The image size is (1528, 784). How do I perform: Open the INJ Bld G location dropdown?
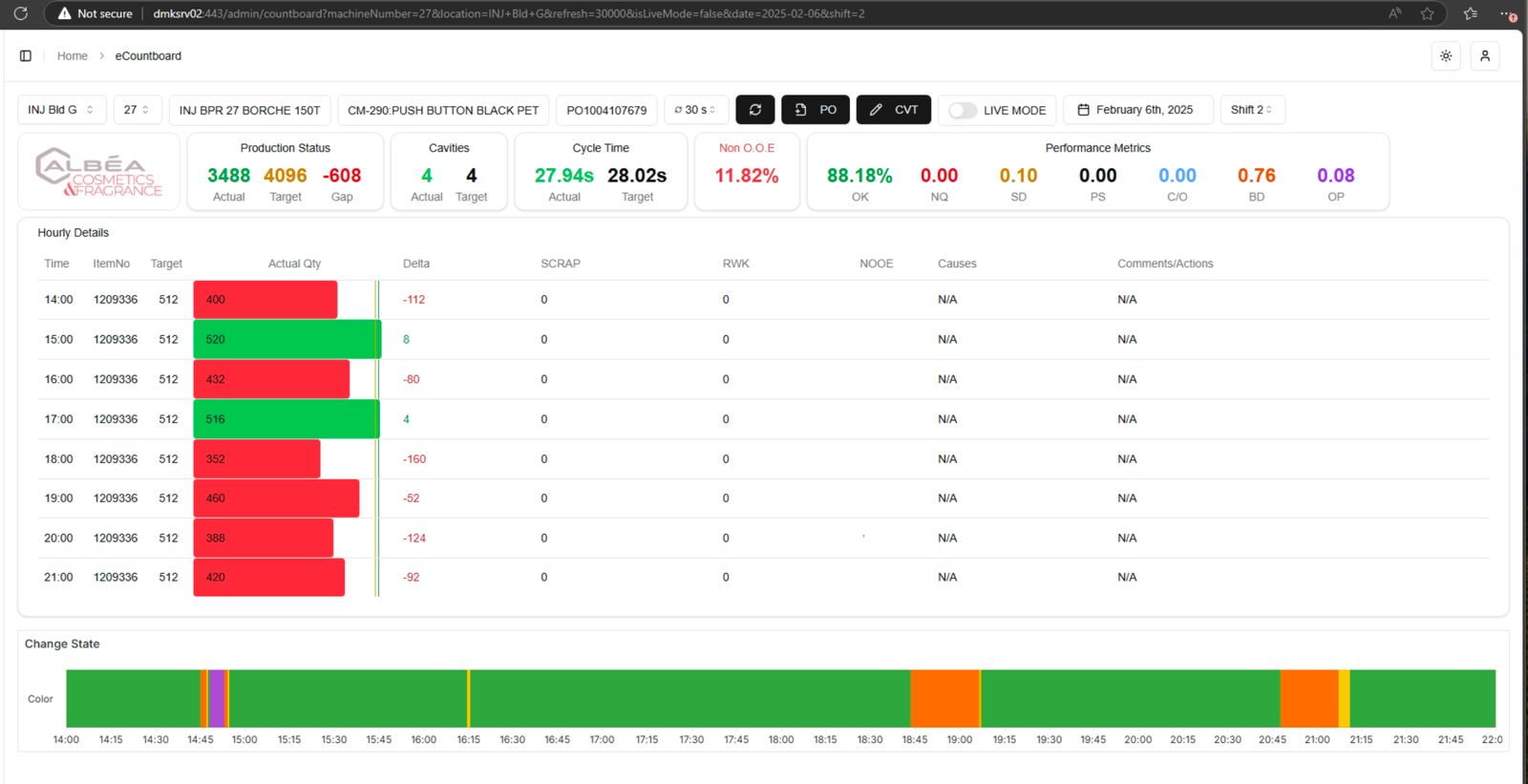point(61,110)
